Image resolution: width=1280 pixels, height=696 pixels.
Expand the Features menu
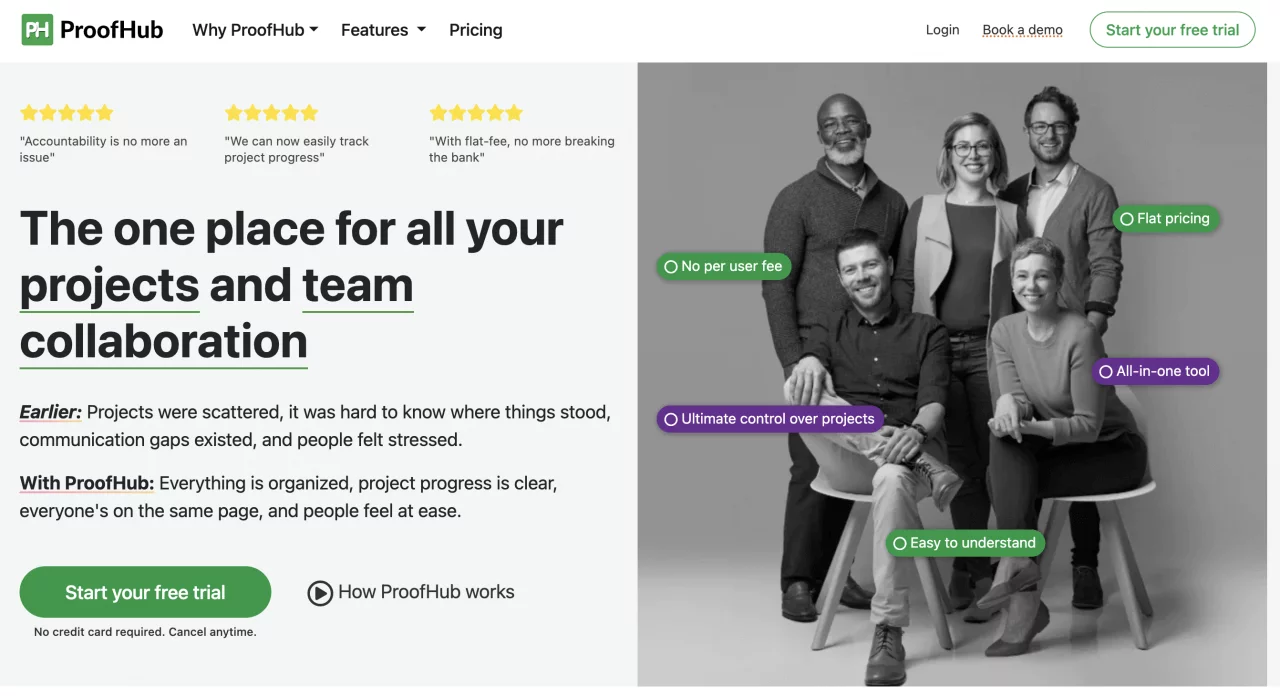click(x=383, y=29)
